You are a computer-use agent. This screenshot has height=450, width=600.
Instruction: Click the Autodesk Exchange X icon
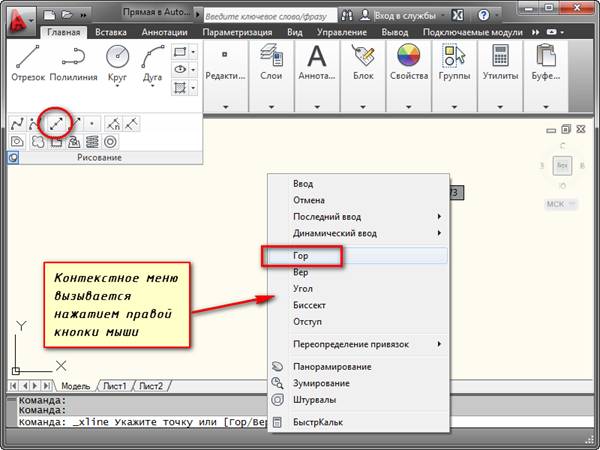click(x=457, y=15)
